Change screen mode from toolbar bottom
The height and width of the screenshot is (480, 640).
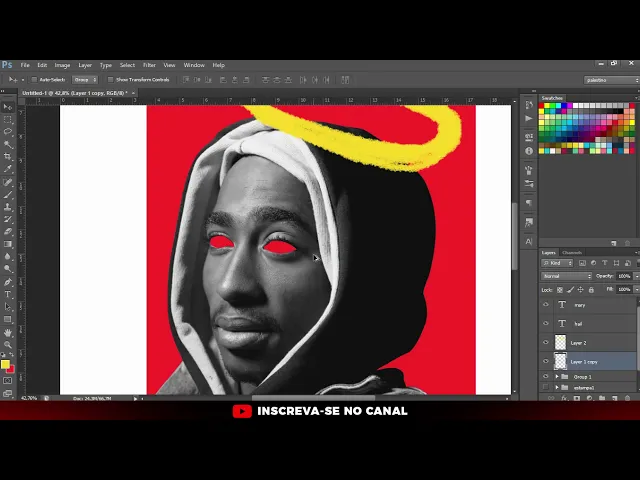[8, 393]
